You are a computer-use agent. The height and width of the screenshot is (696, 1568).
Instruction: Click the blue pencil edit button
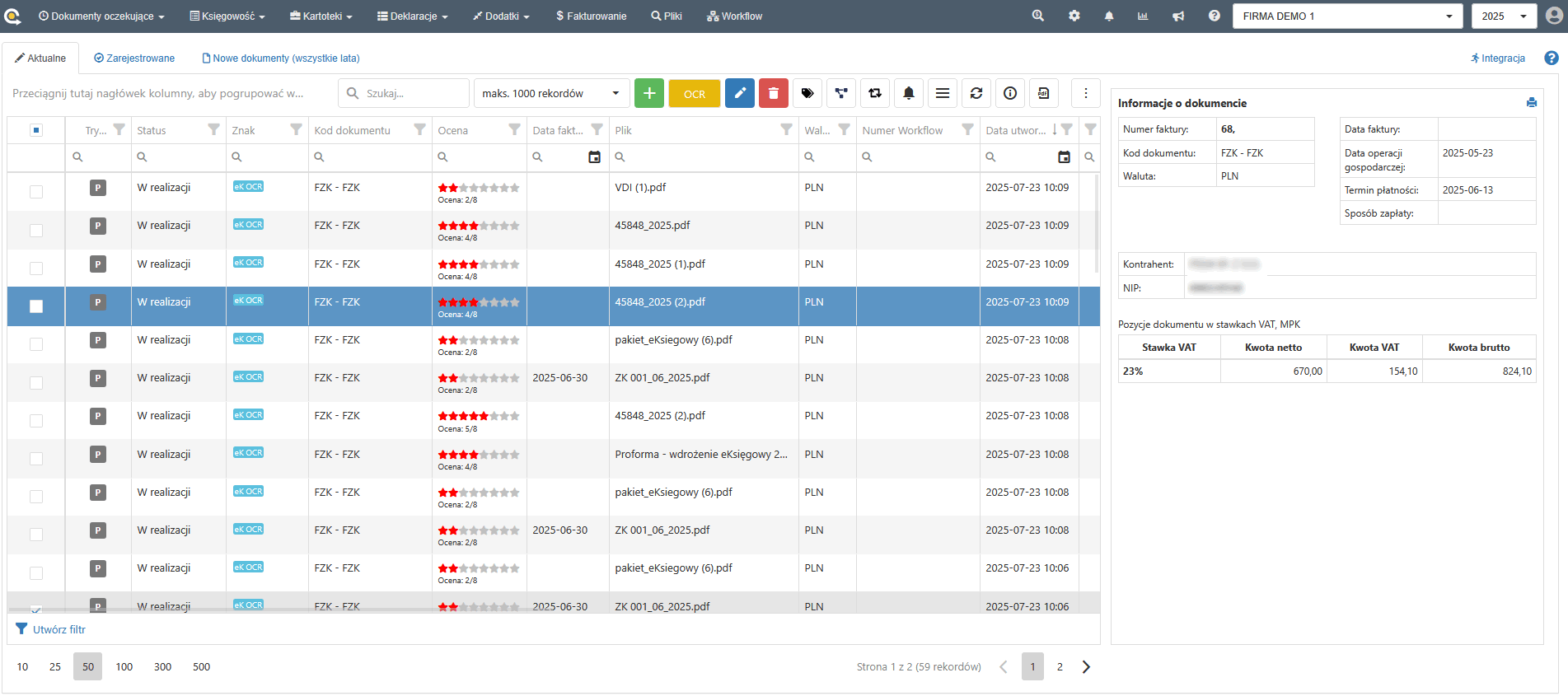click(x=739, y=94)
